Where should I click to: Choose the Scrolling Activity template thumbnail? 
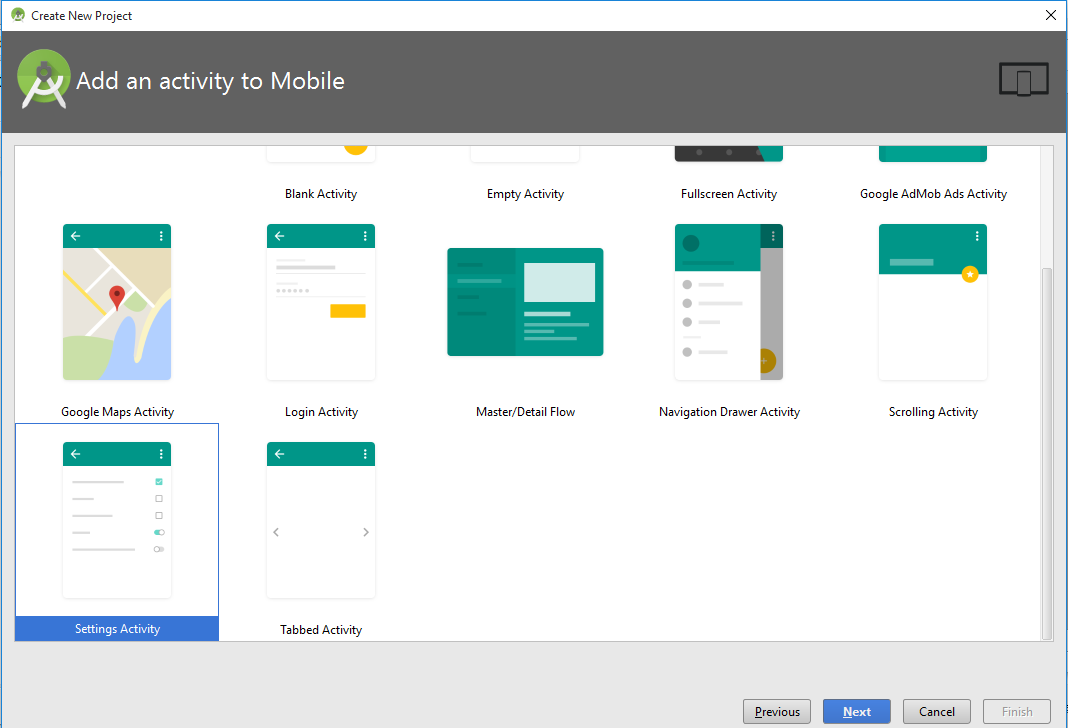pyautogui.click(x=932, y=302)
